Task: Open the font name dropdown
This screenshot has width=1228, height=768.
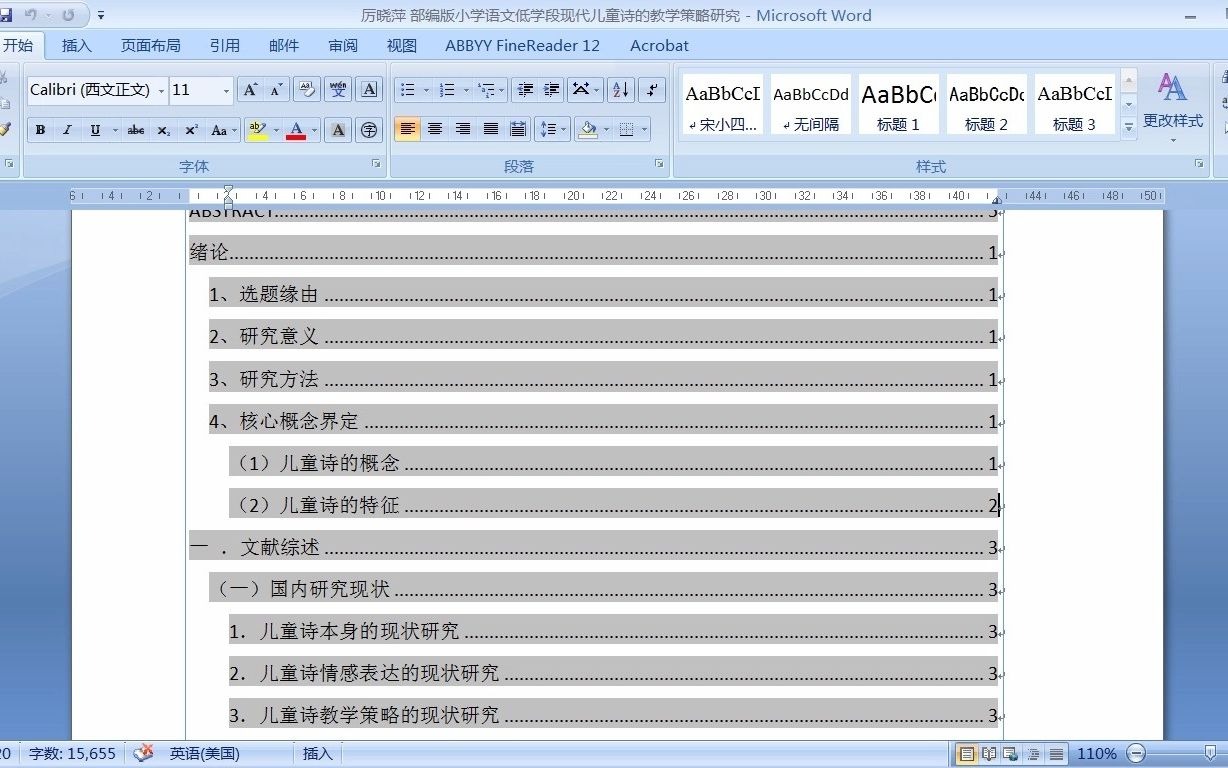Action: (x=163, y=90)
